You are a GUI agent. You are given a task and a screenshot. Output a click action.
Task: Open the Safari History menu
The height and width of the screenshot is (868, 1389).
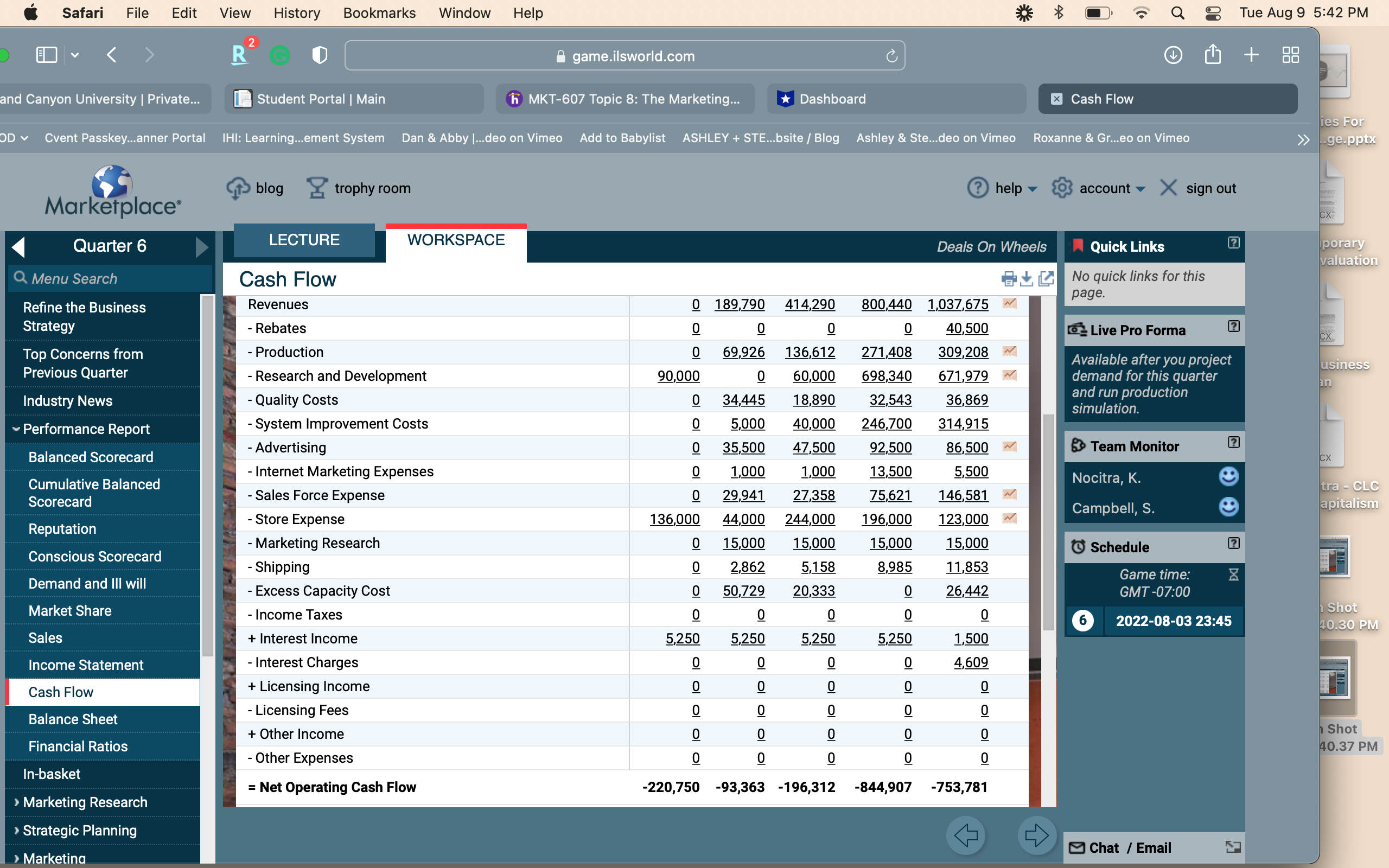[297, 12]
